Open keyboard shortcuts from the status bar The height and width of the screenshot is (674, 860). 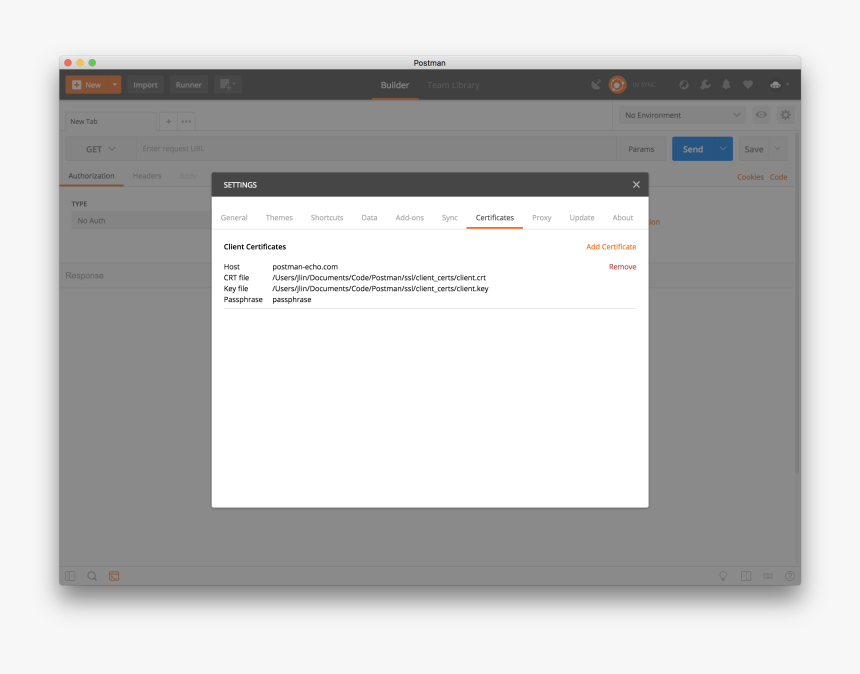(x=768, y=576)
